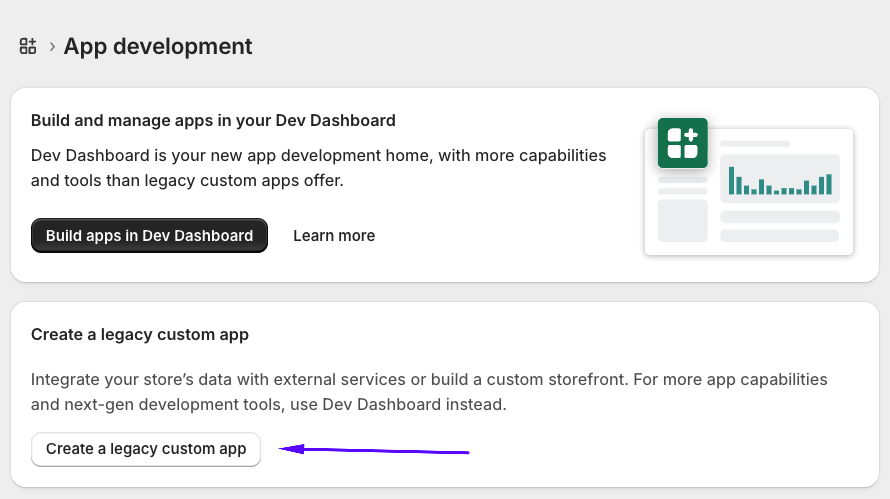Open the Apps breadcrumb icon
890x499 pixels.
(28, 46)
